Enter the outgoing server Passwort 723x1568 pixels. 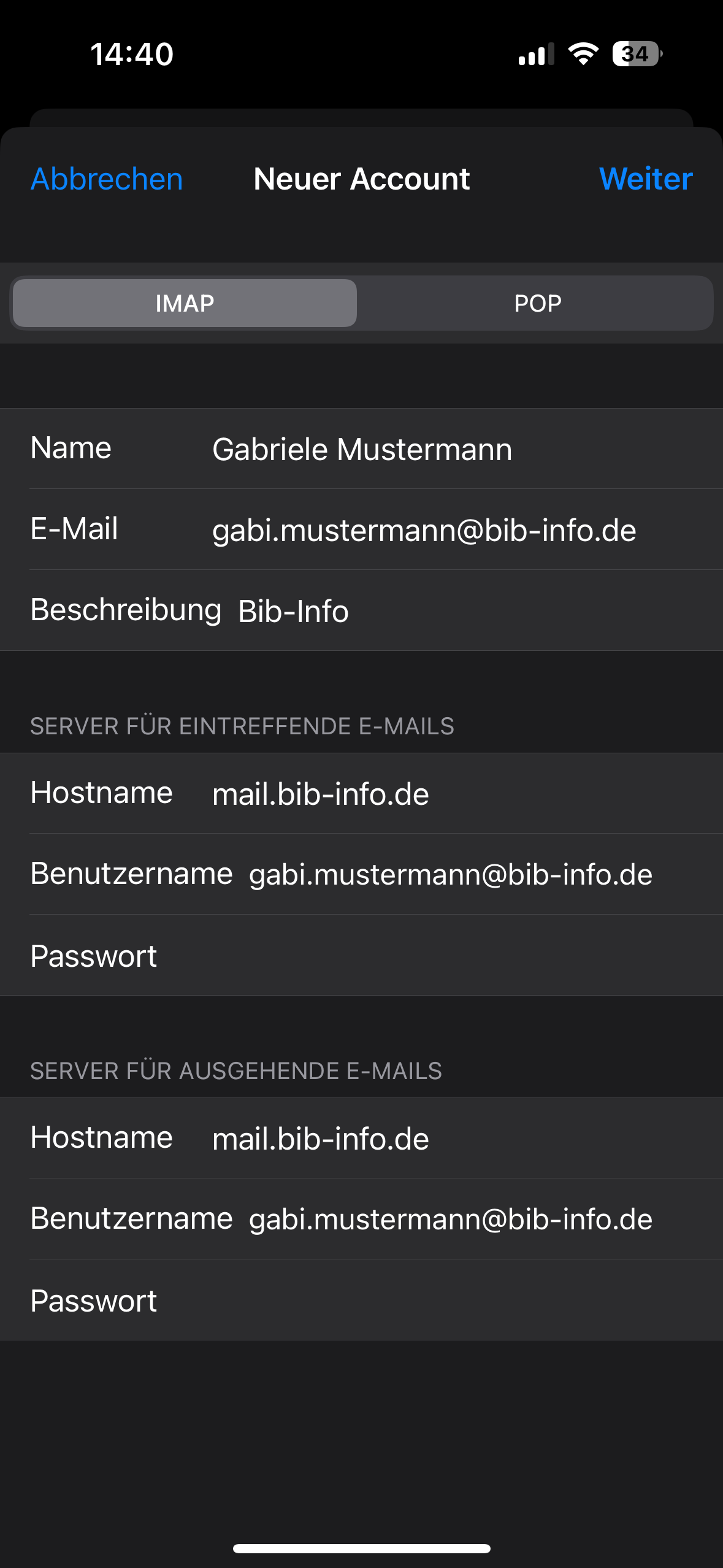point(429,1301)
